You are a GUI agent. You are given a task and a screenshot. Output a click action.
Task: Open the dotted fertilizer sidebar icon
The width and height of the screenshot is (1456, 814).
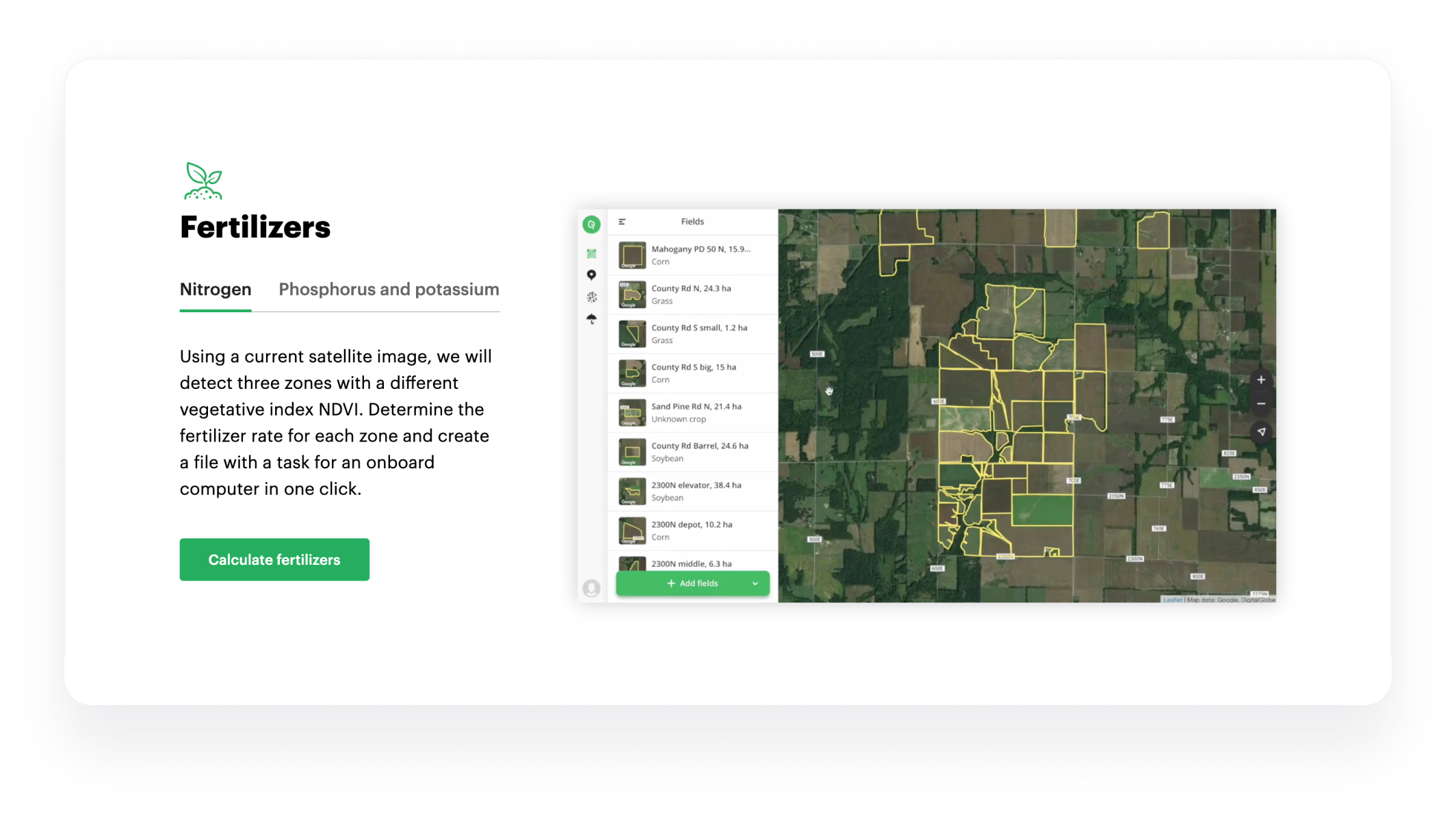tap(591, 297)
